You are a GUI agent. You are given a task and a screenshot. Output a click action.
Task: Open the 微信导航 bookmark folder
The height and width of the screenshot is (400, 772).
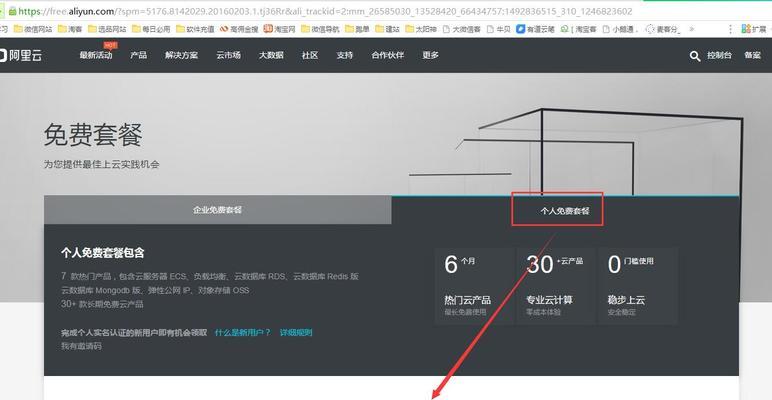click(x=320, y=29)
